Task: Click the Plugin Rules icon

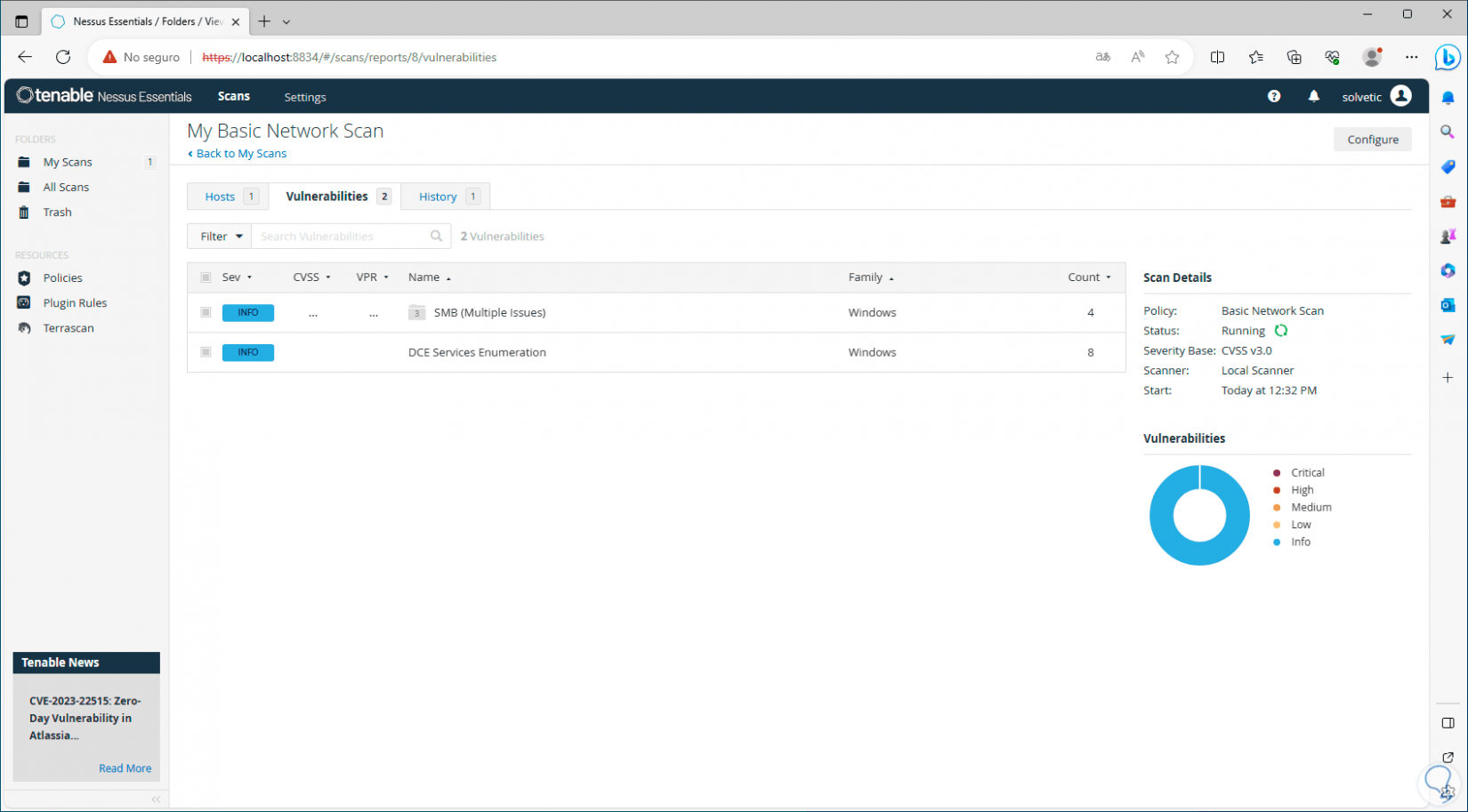Action: coord(24,302)
